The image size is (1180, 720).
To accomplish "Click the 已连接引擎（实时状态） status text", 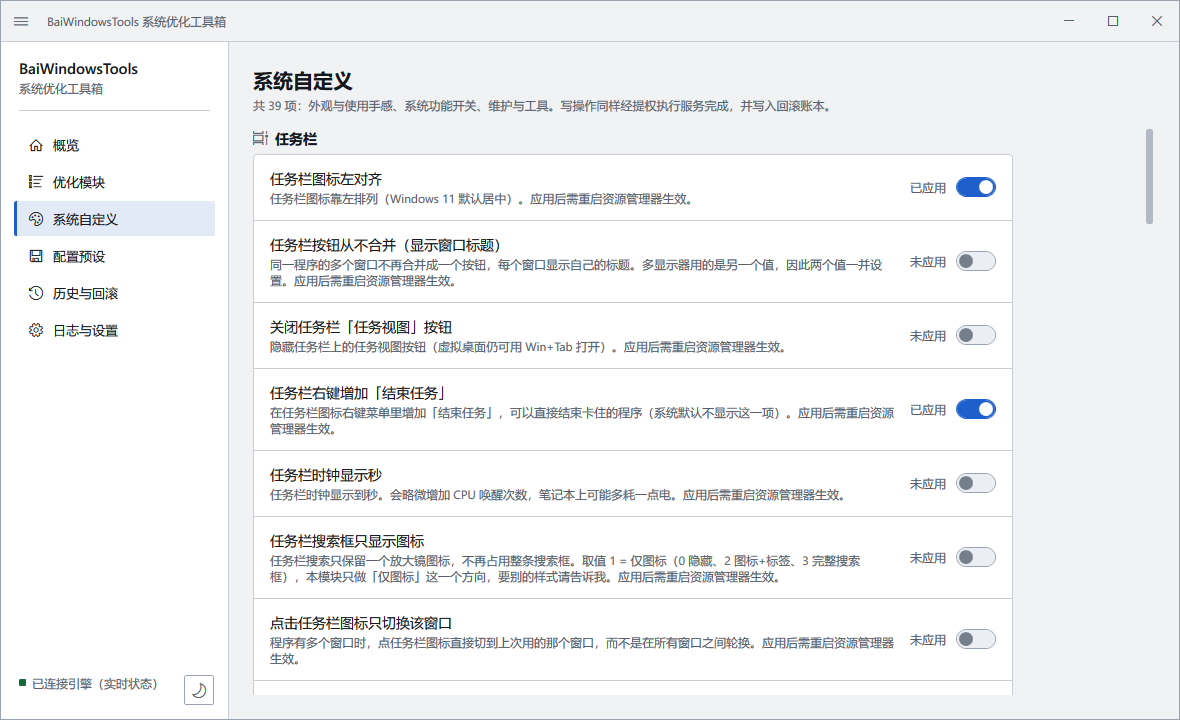I will (95, 684).
